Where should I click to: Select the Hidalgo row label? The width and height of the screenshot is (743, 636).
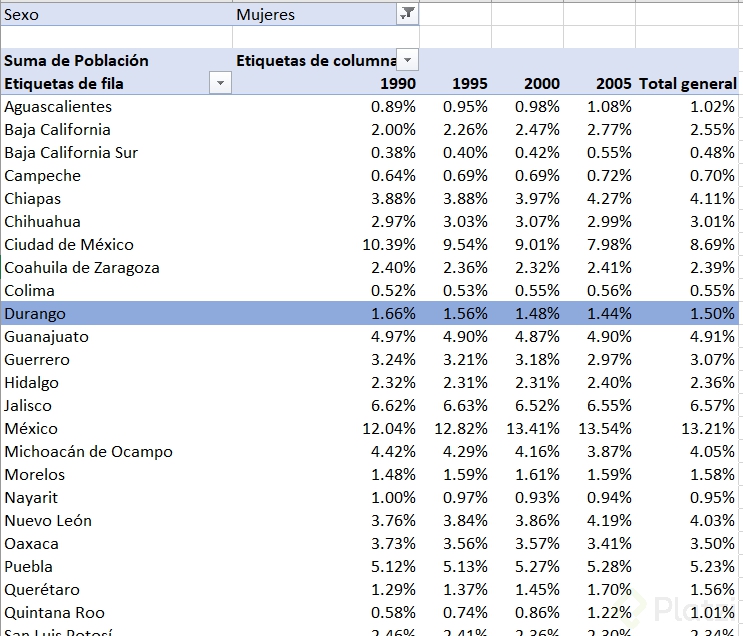pyautogui.click(x=31, y=383)
